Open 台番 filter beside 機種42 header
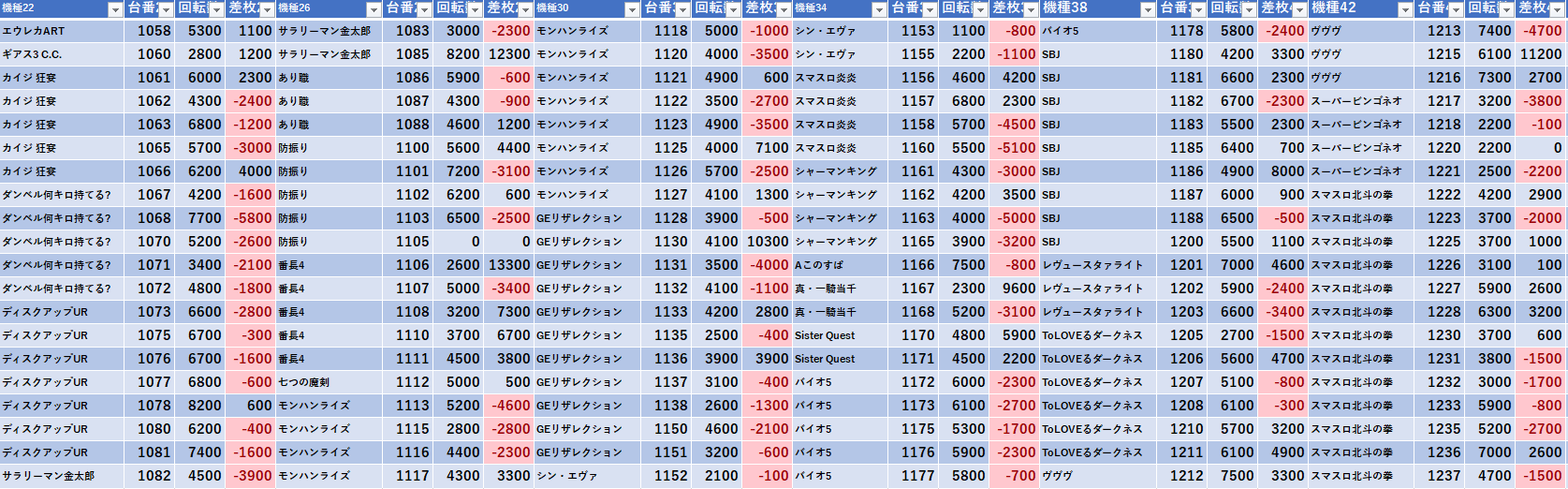 (1456, 9)
